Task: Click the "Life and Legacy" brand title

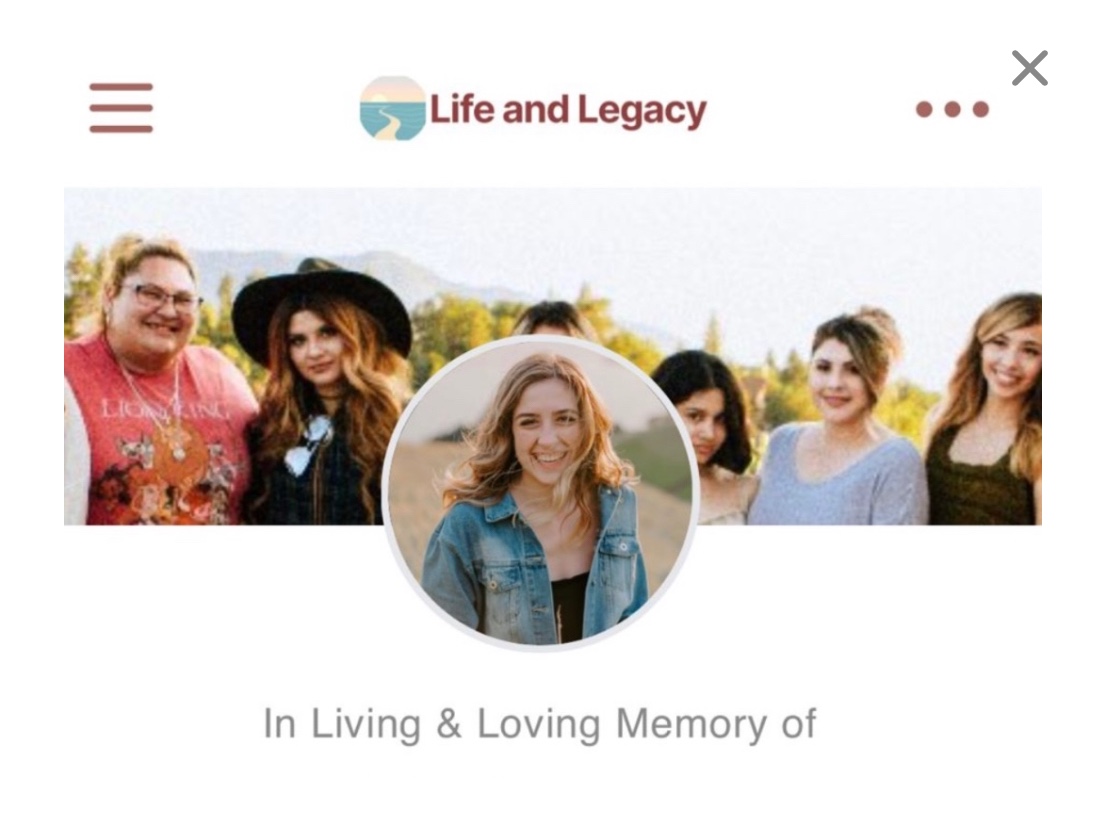Action: tap(568, 110)
